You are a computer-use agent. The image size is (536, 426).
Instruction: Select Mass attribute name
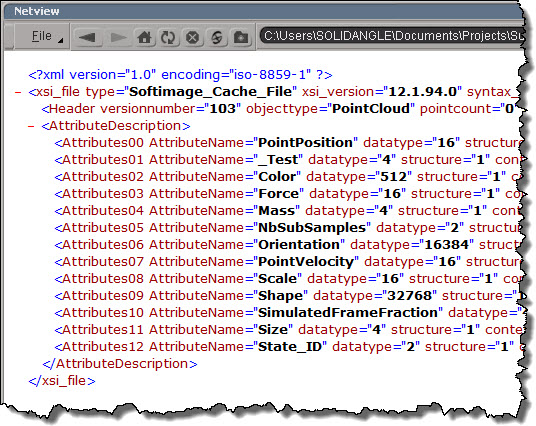276,211
